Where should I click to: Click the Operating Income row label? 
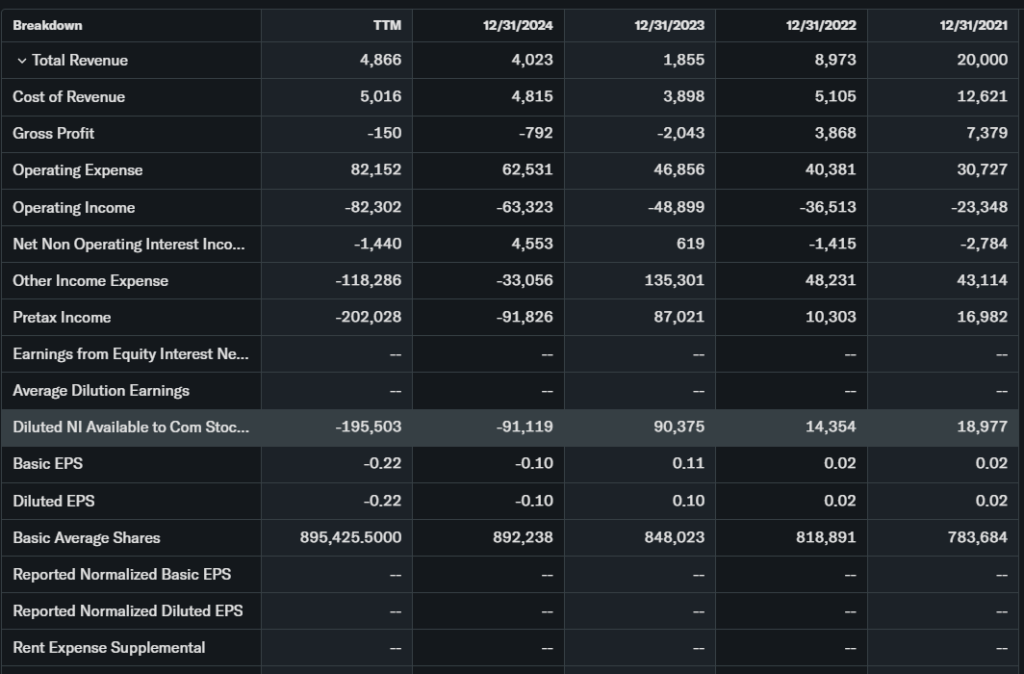click(74, 207)
